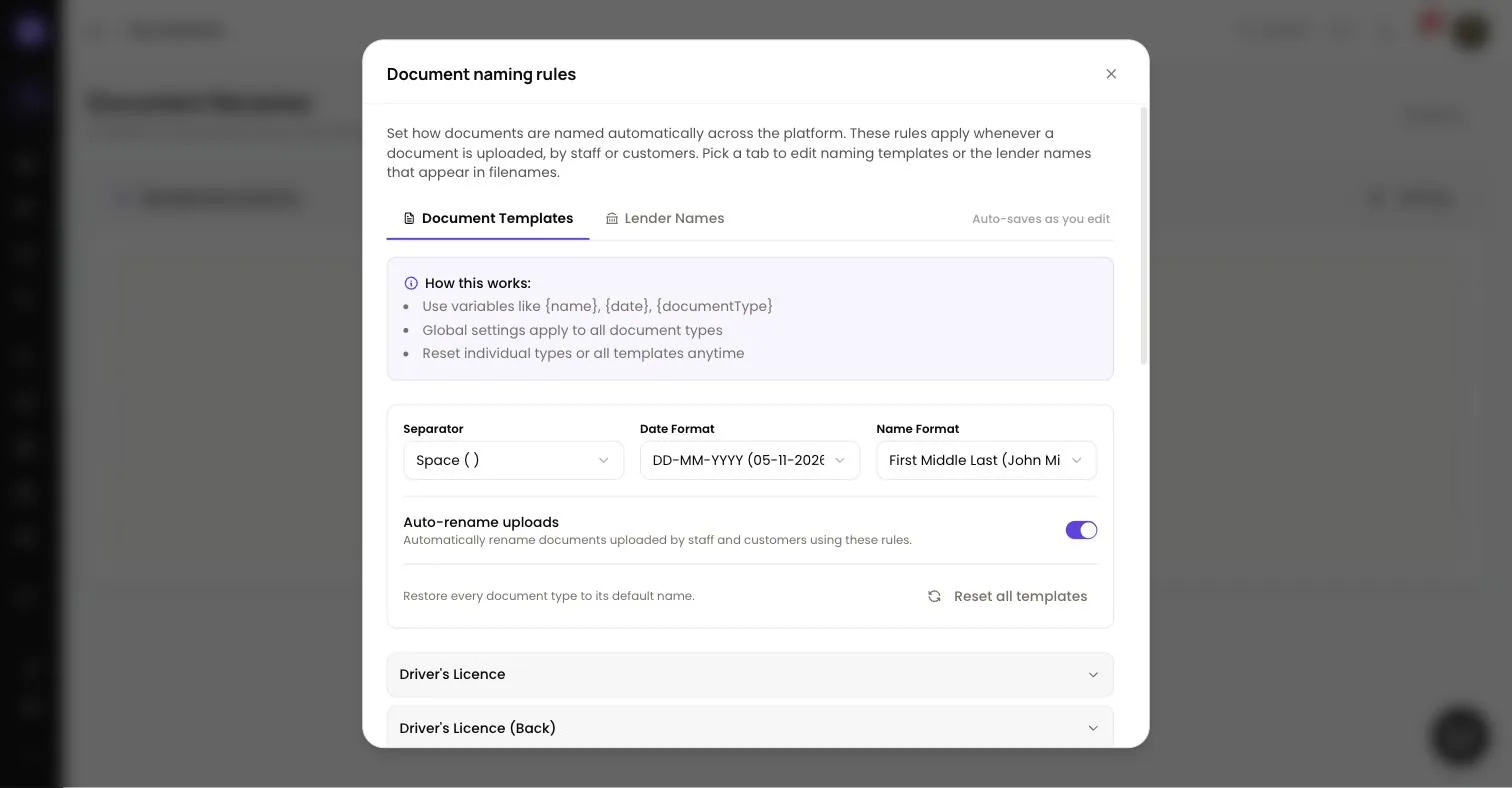Expand the Driver's Licence section

pos(750,675)
